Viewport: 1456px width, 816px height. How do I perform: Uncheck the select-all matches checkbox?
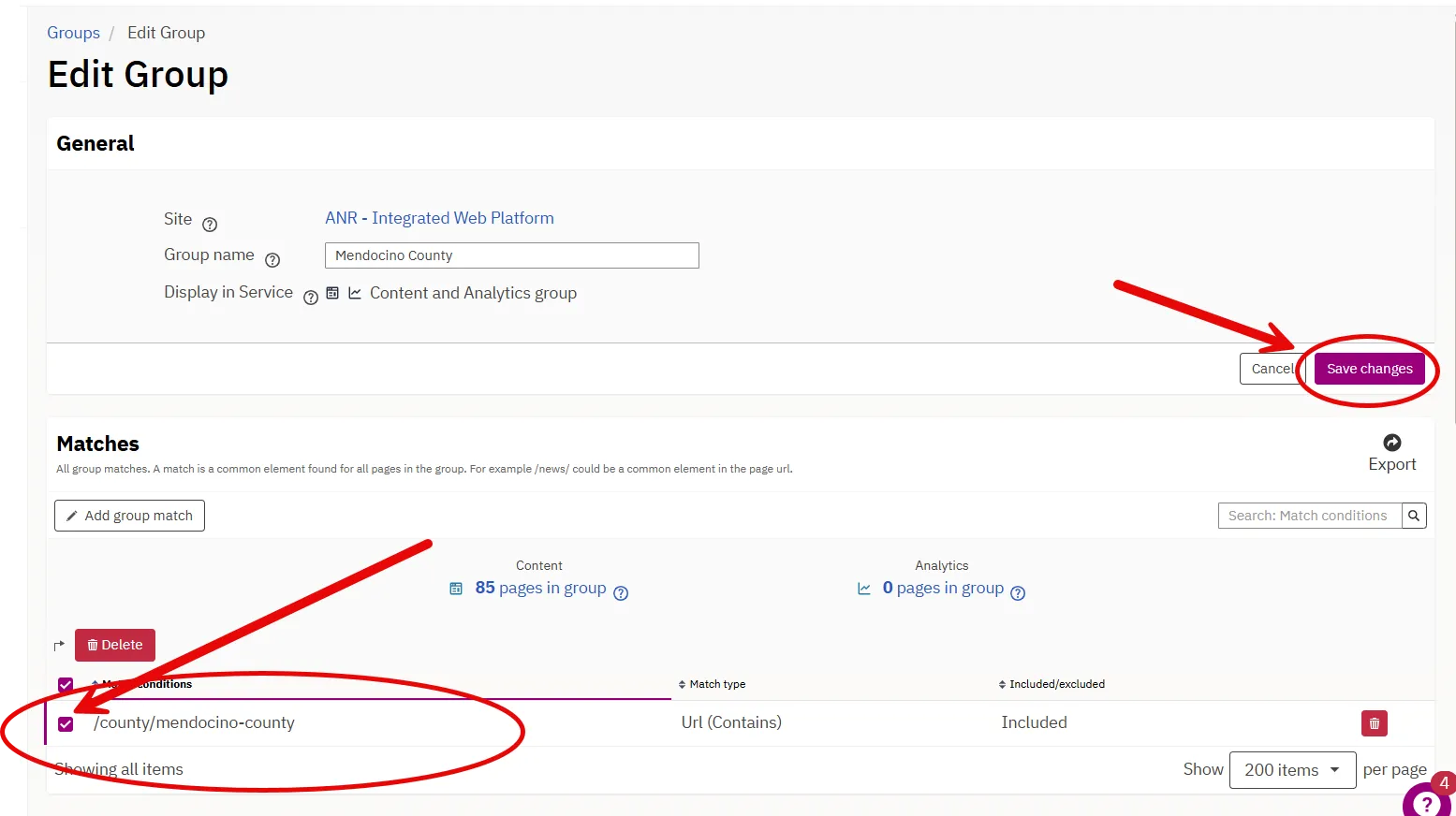65,684
